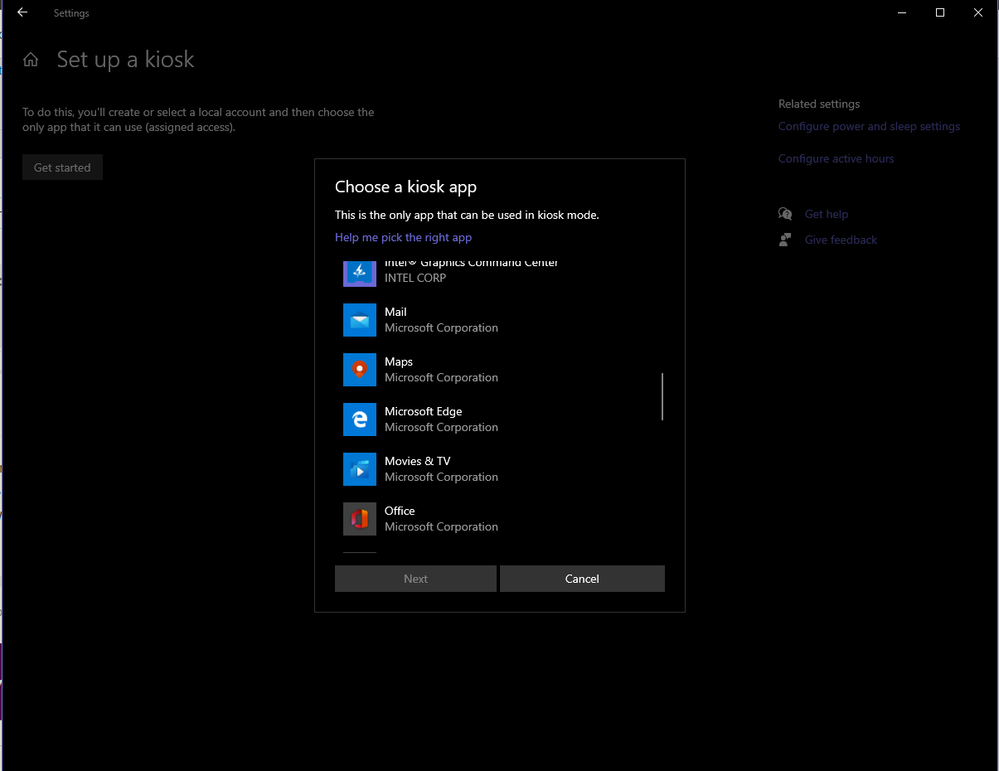Viewport: 999px width, 771px height.
Task: Minimize the Settings window
Action: [x=902, y=12]
